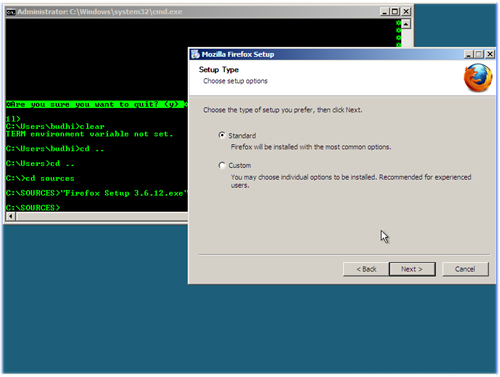
Task: Click the 'C:\Users\budhi>clear' command line
Action: tap(55, 126)
